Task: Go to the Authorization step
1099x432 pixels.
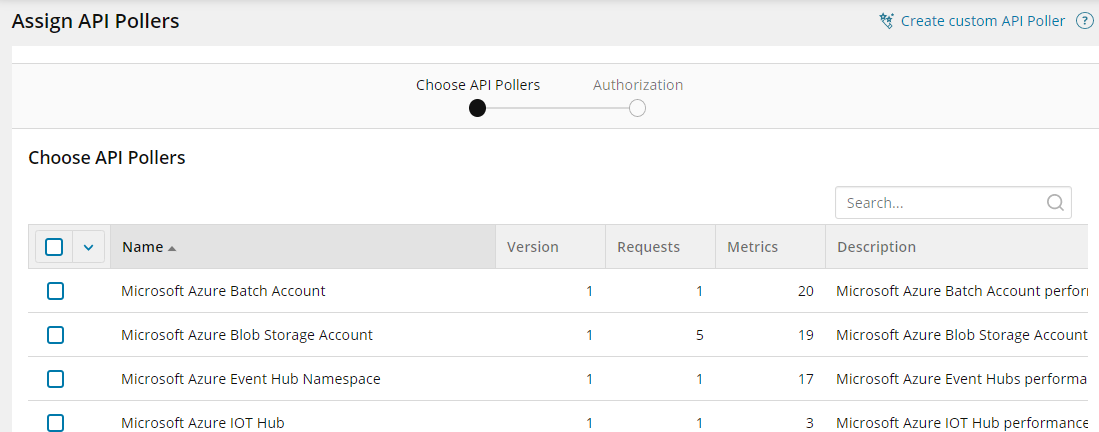Action: point(638,85)
